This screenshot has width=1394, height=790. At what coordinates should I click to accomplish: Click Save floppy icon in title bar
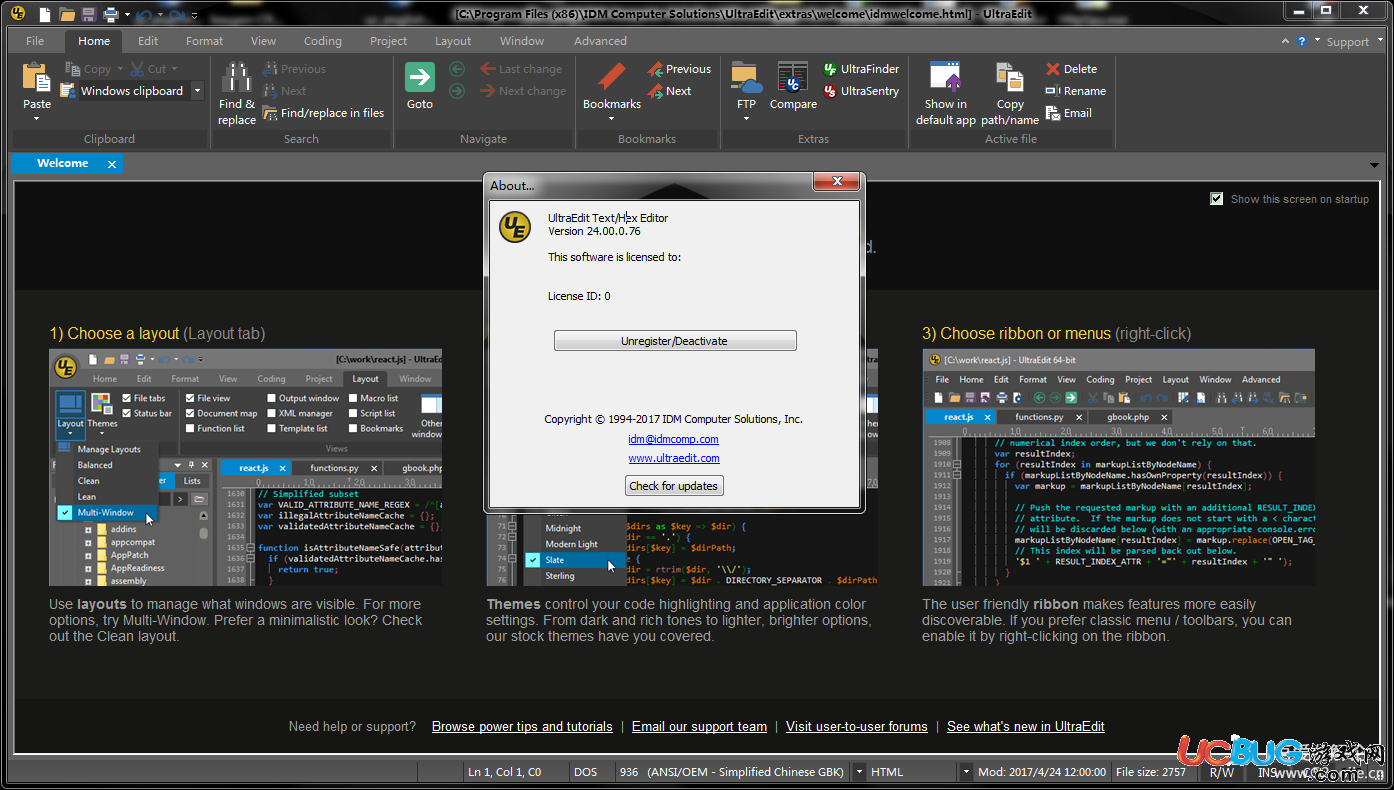(89, 14)
